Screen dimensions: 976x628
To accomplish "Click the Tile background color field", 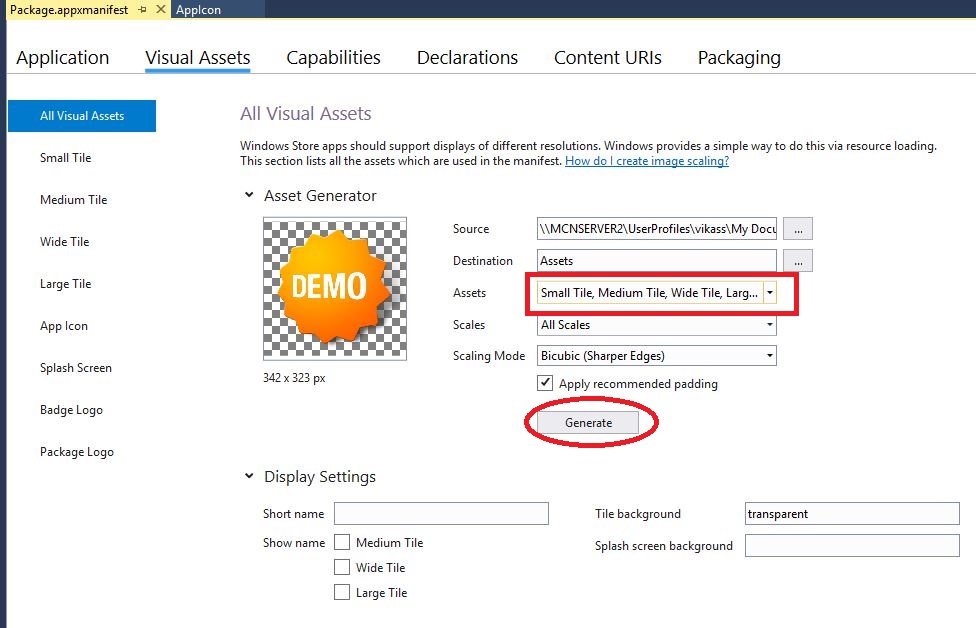I will coord(852,514).
